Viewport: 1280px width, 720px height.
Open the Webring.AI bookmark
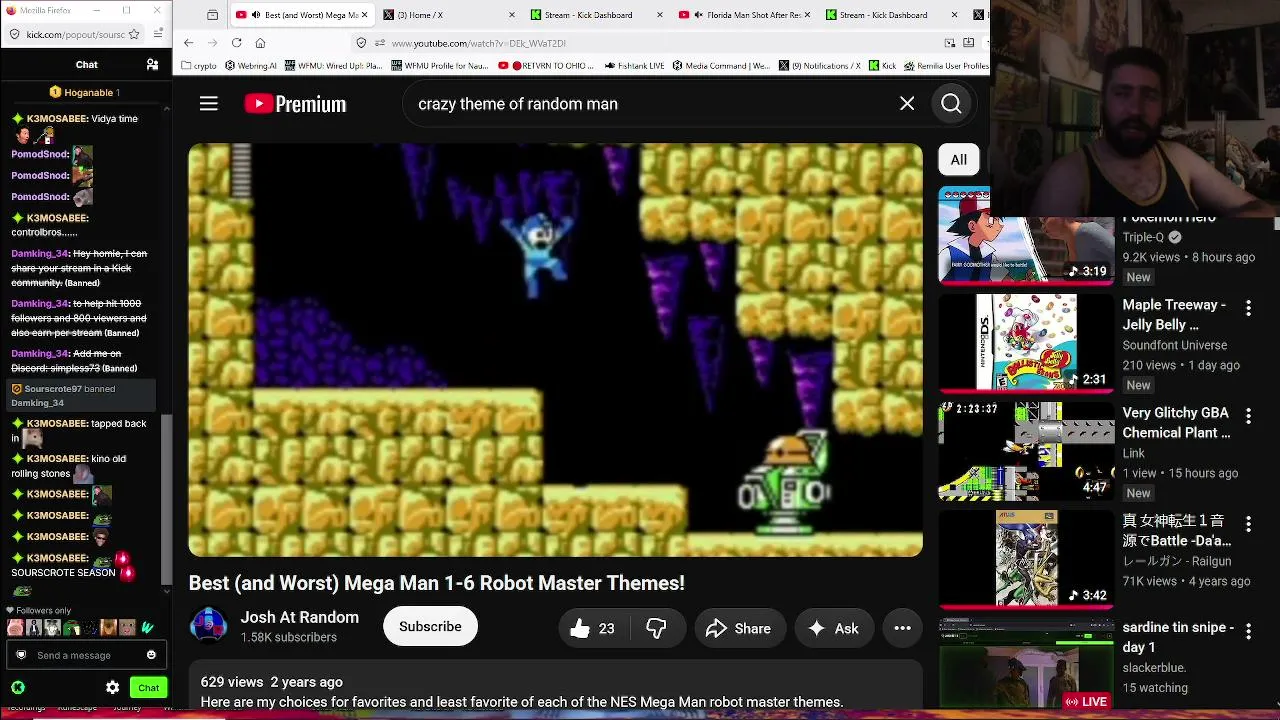click(x=250, y=66)
